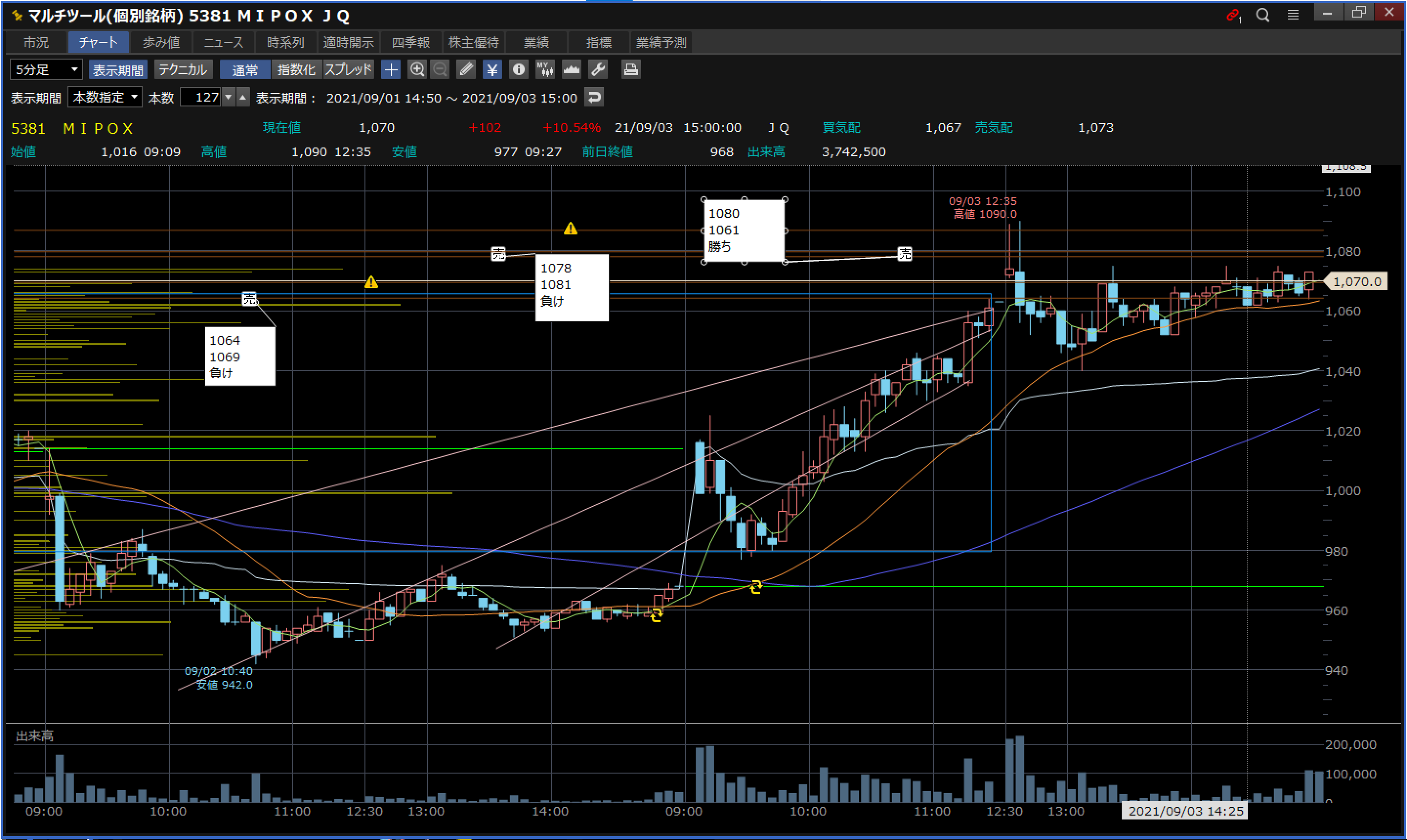Image resolution: width=1407 pixels, height=840 pixels.
Task: Open the information circle icon
Action: [518, 70]
